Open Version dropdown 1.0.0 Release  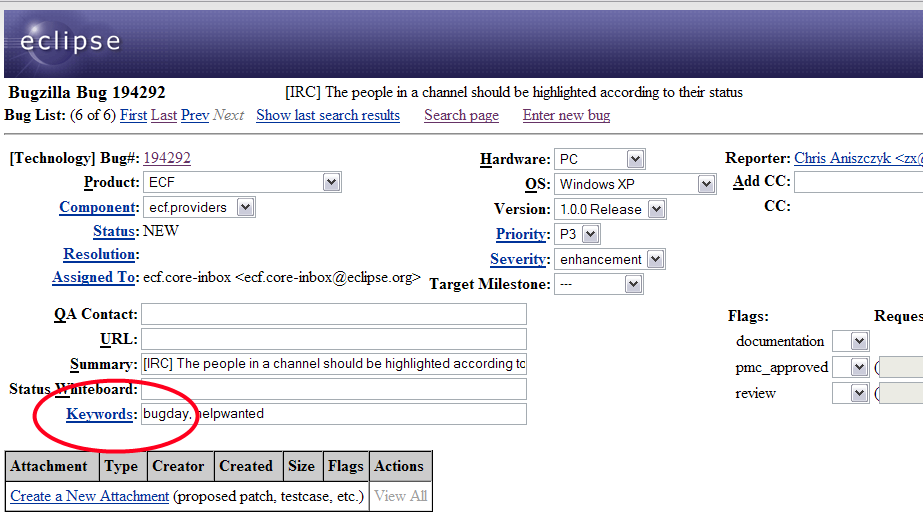(610, 209)
